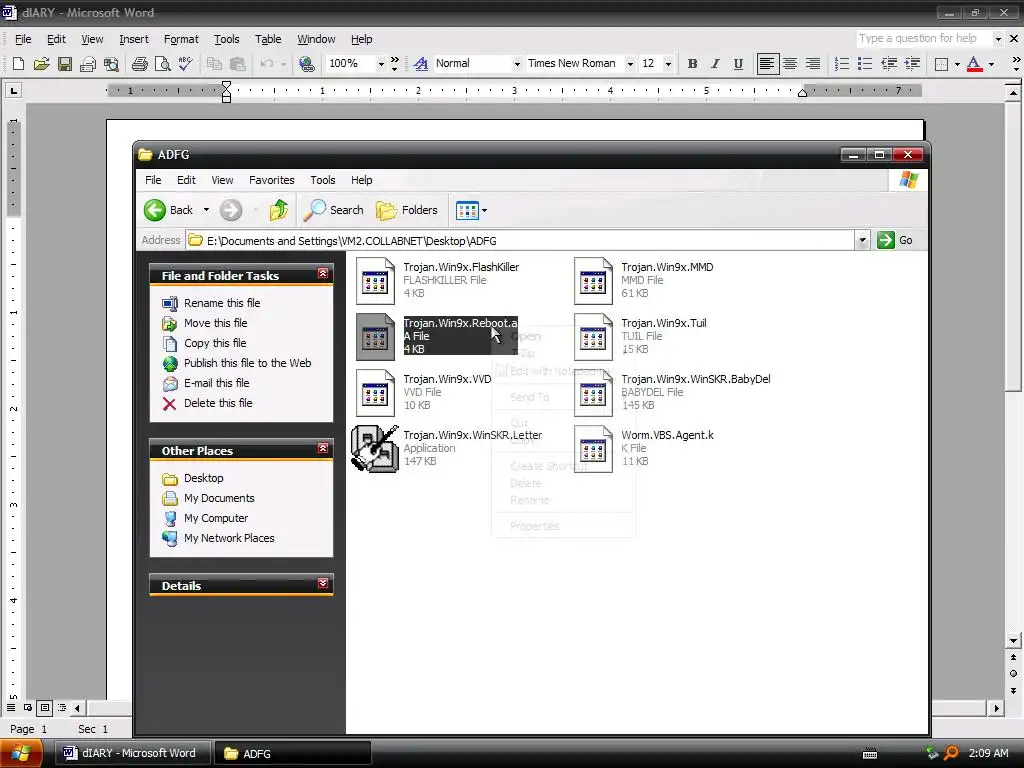Switch to dIARY - Microsoft Word taskbar button
The height and width of the screenshot is (768, 1024).
[131, 753]
